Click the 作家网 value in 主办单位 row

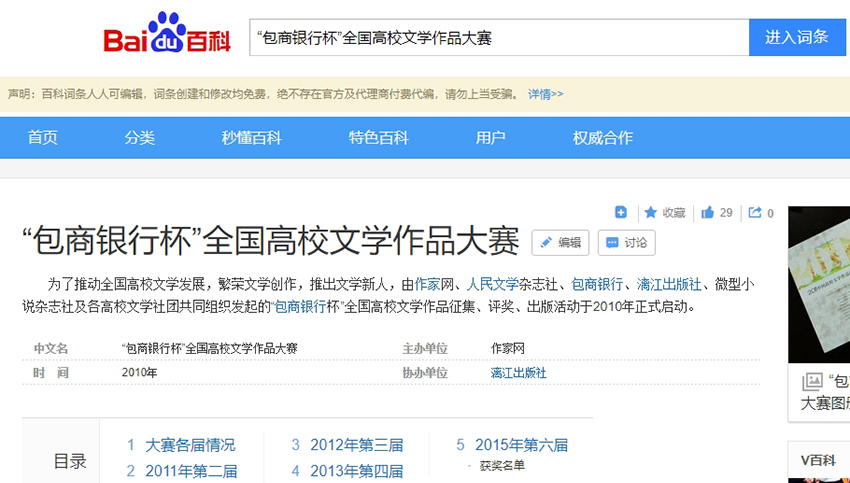(x=507, y=349)
